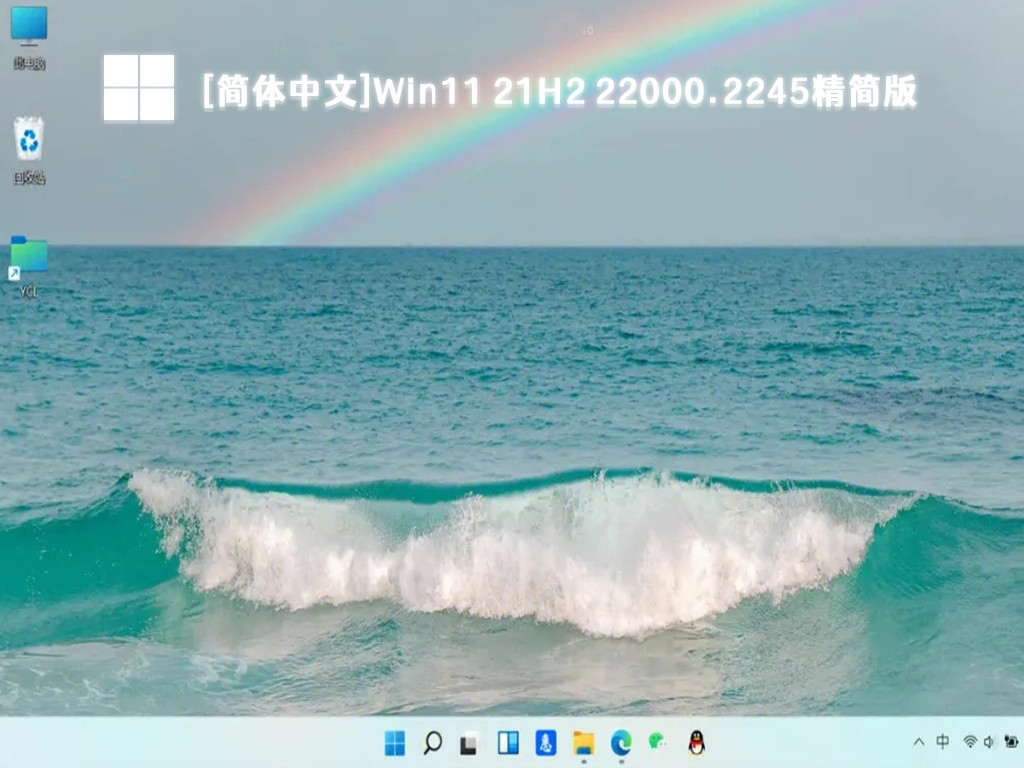The width and height of the screenshot is (1024, 768).
Task: Click the large white Windows logo
Action: pyautogui.click(x=139, y=88)
